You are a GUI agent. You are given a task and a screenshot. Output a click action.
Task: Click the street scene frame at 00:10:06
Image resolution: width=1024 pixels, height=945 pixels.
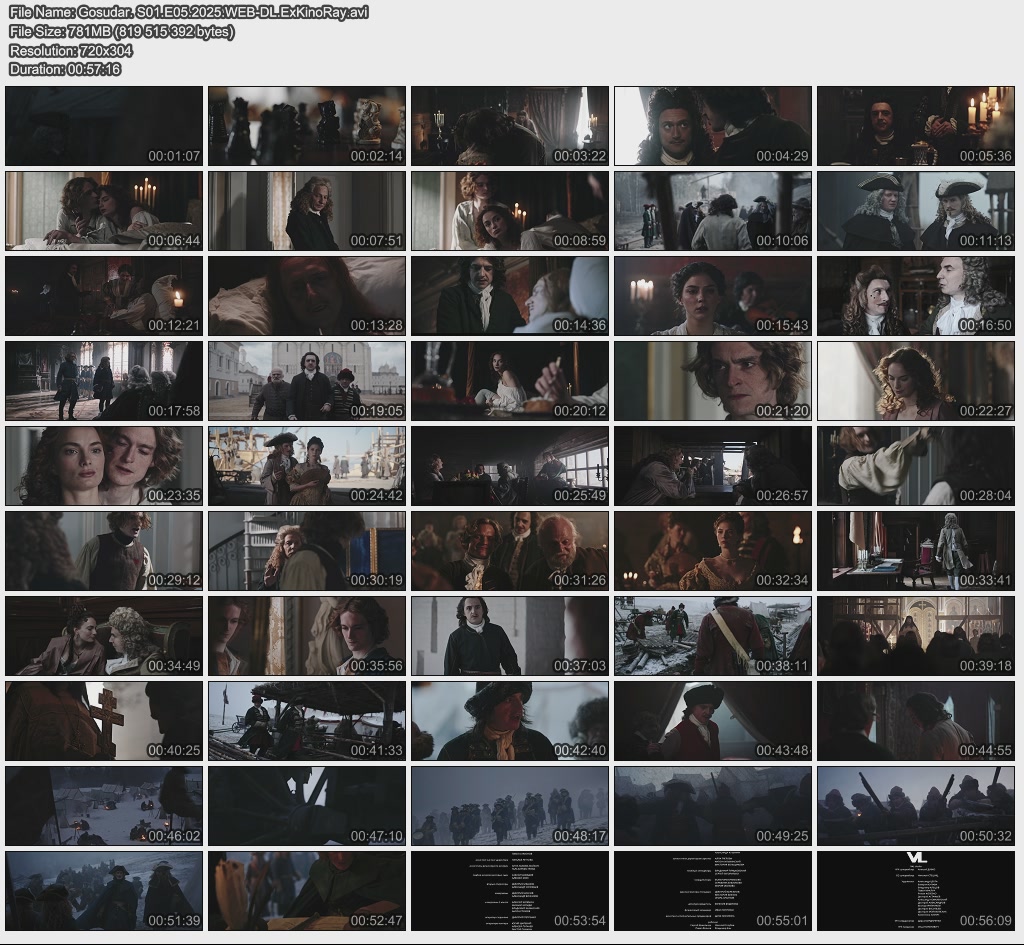[x=712, y=211]
